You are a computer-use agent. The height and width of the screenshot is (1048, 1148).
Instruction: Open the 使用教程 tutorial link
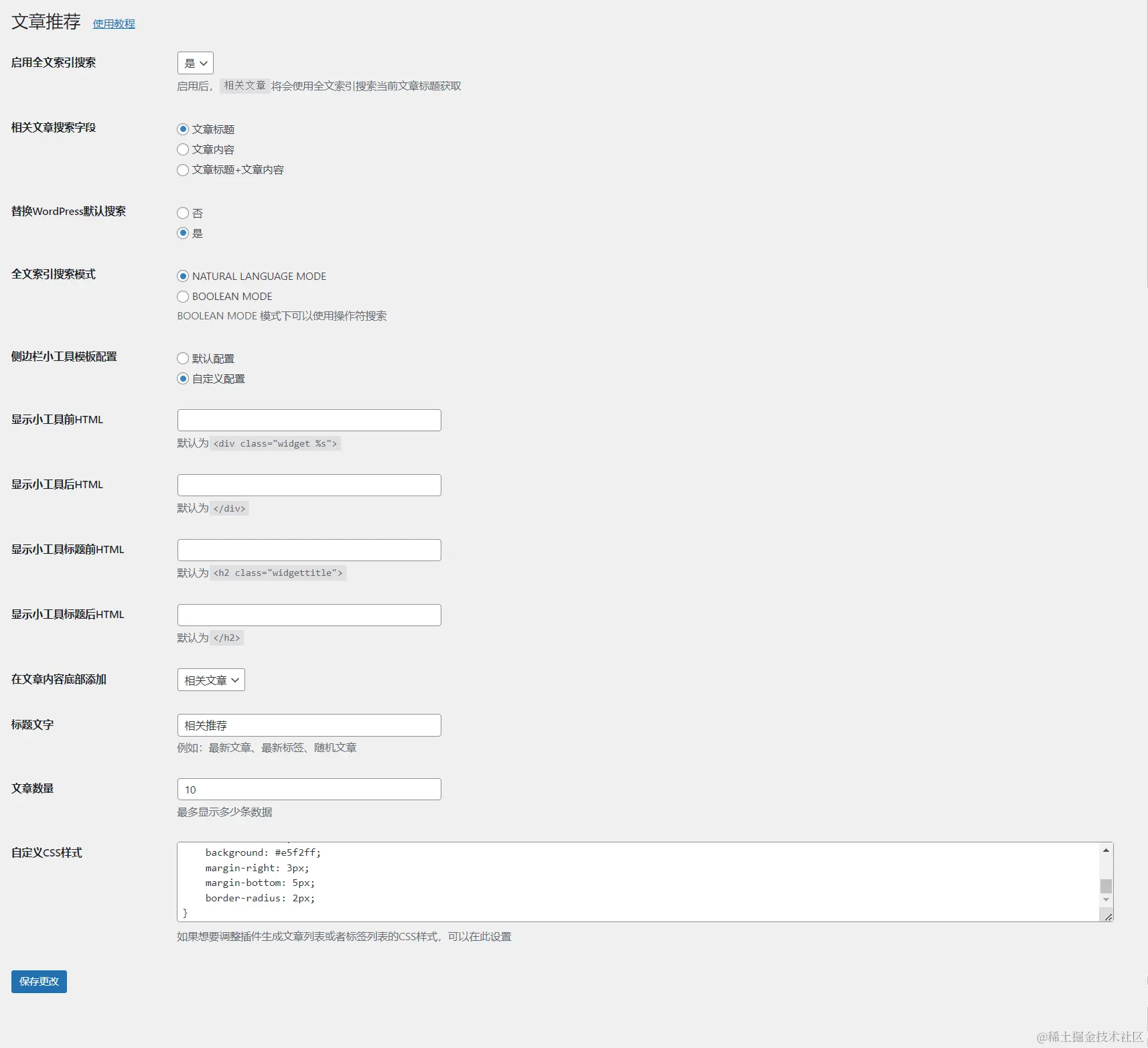[114, 23]
